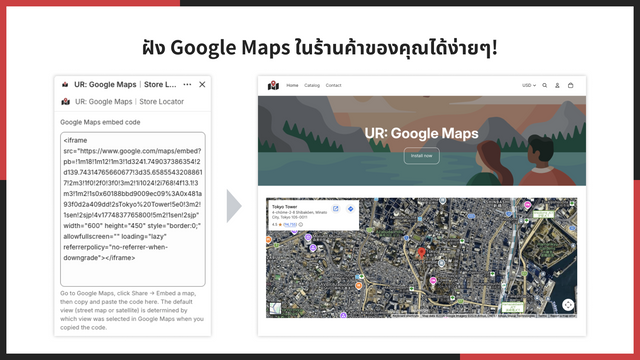Open the Tokyo Tower reviews count link
Image resolution: width=640 pixels, height=360 pixels.
point(290,224)
